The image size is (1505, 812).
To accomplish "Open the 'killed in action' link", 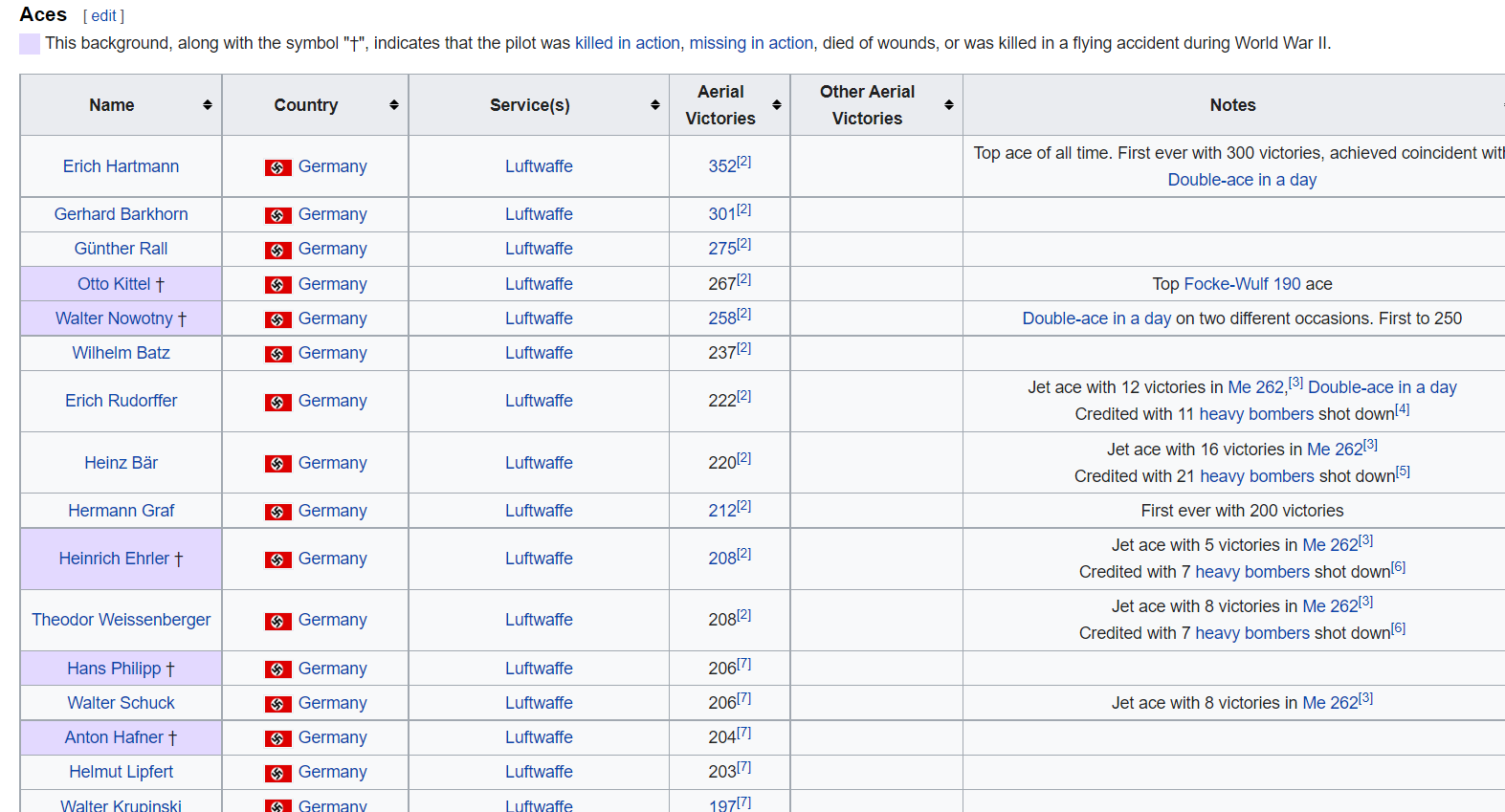I will tap(627, 43).
